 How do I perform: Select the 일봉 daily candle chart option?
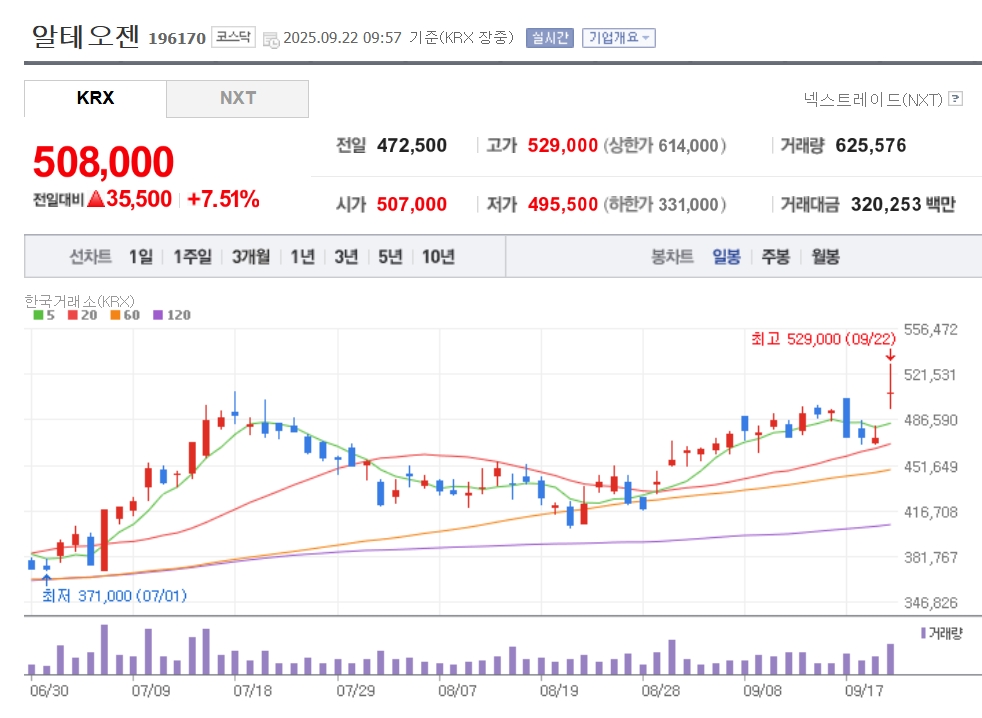click(x=726, y=256)
